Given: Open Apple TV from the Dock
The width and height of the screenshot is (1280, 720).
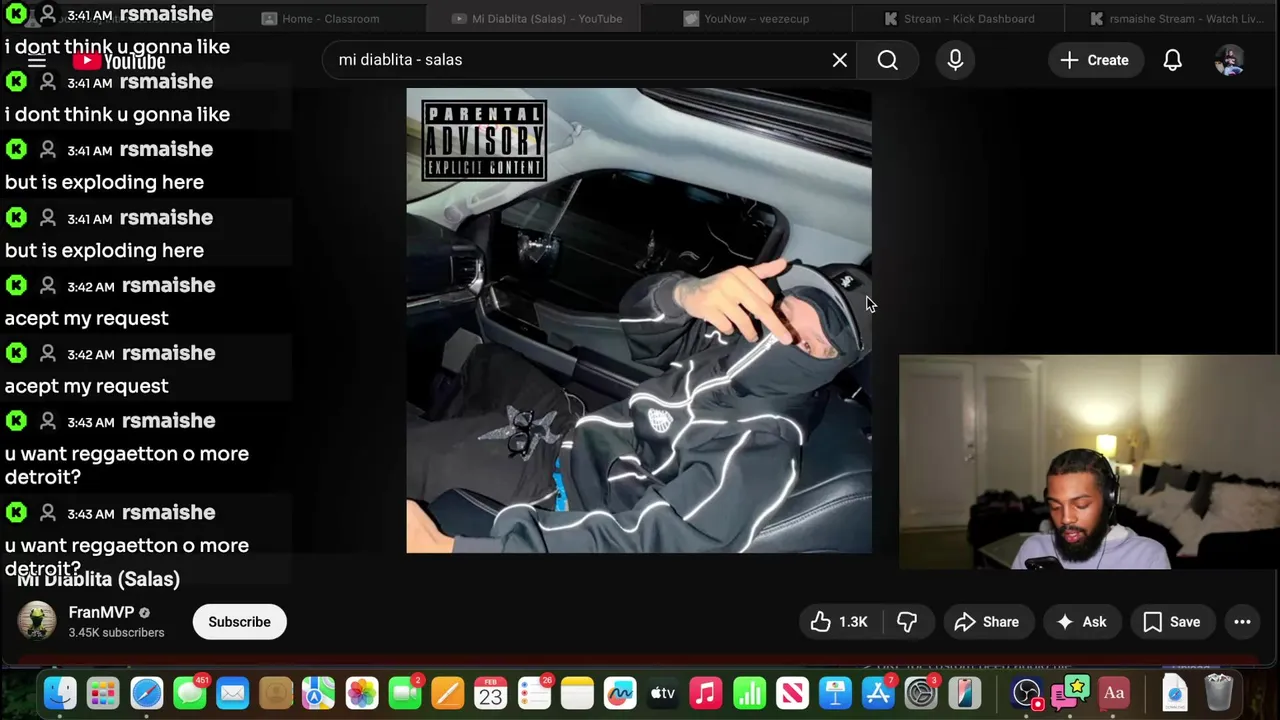Looking at the screenshot, I should pos(663,693).
